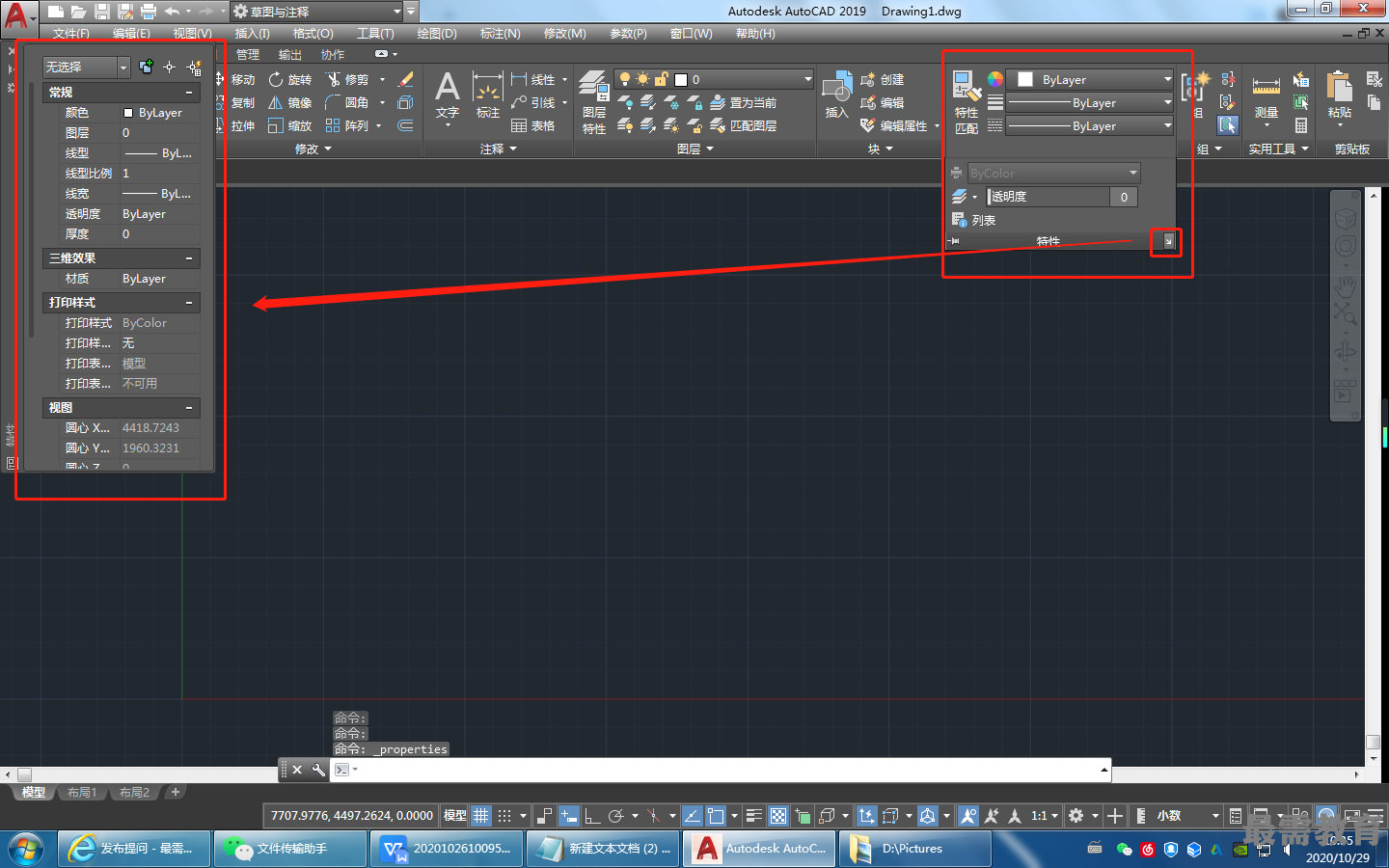Toggle lineweight display in status bar
The width and height of the screenshot is (1389, 868).
pyautogui.click(x=754, y=816)
